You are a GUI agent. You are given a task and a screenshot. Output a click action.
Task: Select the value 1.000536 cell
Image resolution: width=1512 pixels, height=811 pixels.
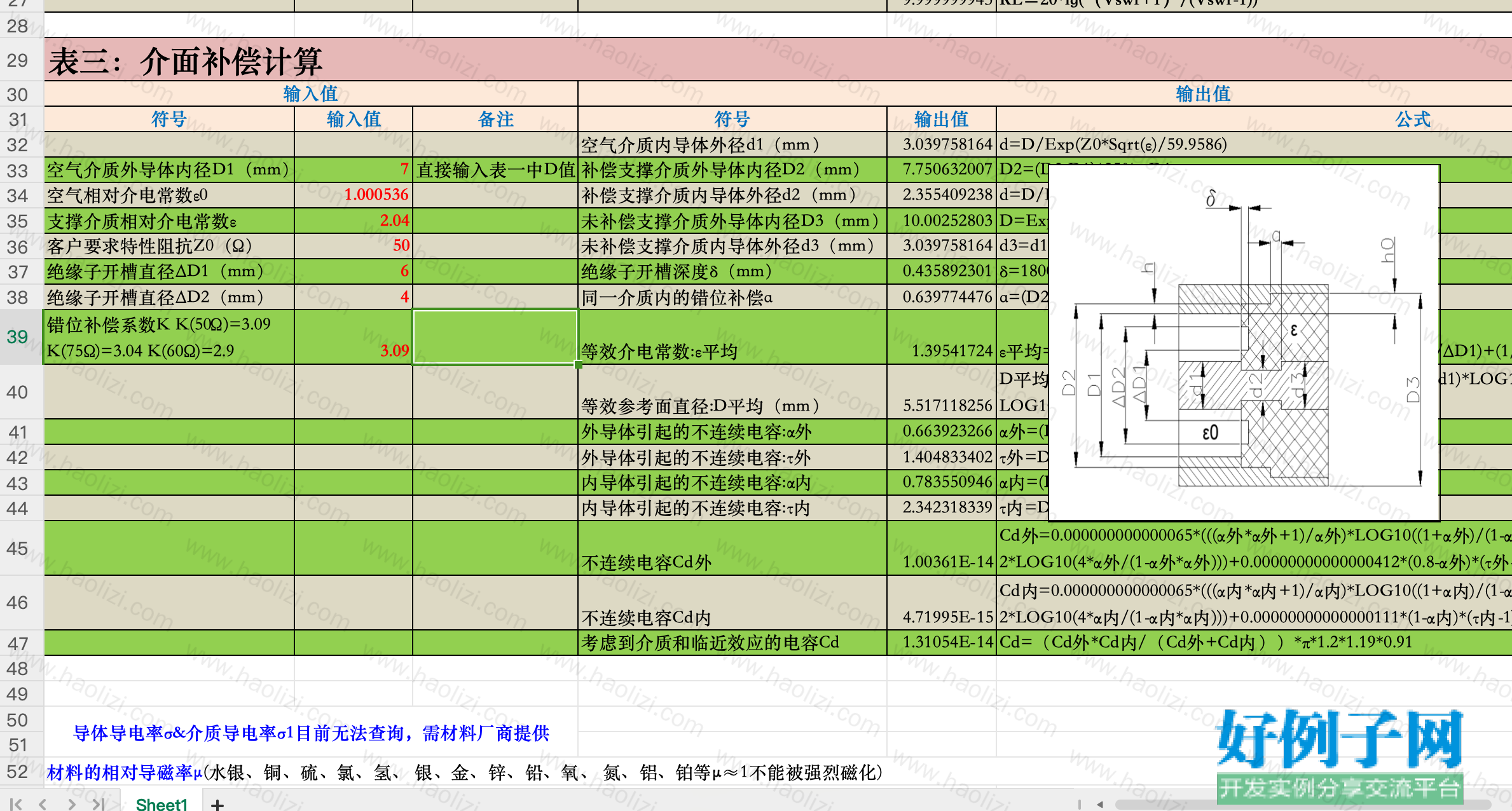[x=354, y=195]
